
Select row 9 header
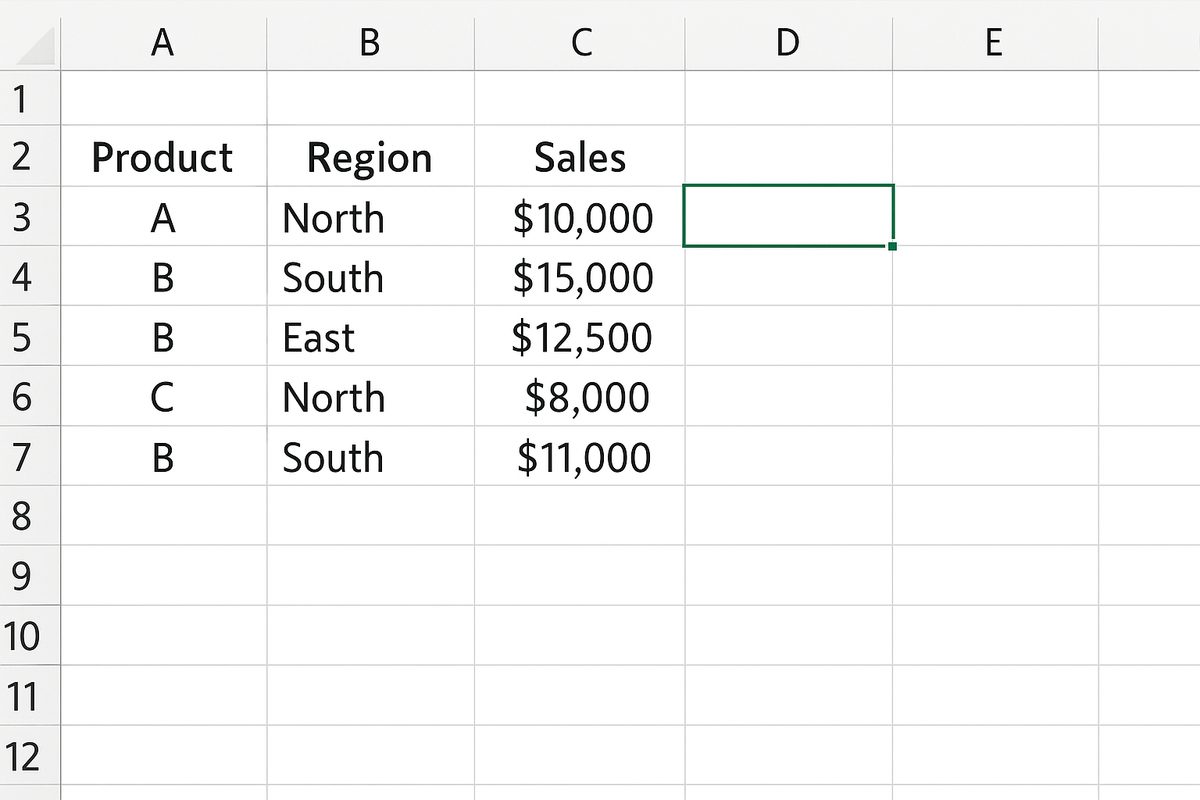pyautogui.click(x=30, y=575)
